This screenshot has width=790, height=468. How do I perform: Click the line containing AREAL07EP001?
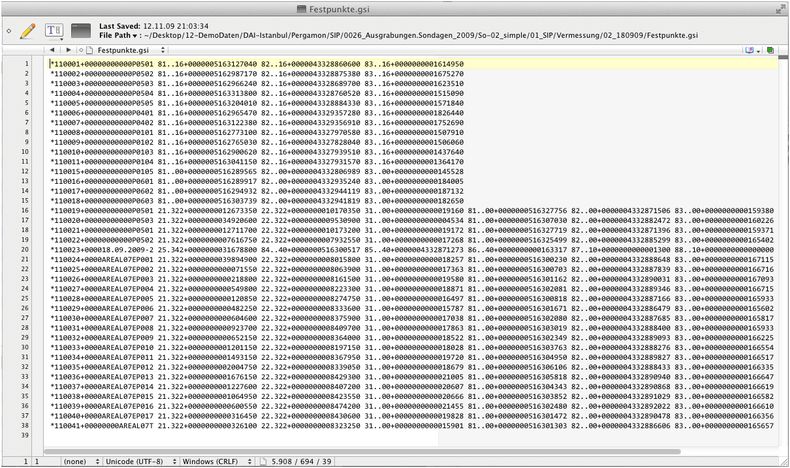(x=412, y=259)
